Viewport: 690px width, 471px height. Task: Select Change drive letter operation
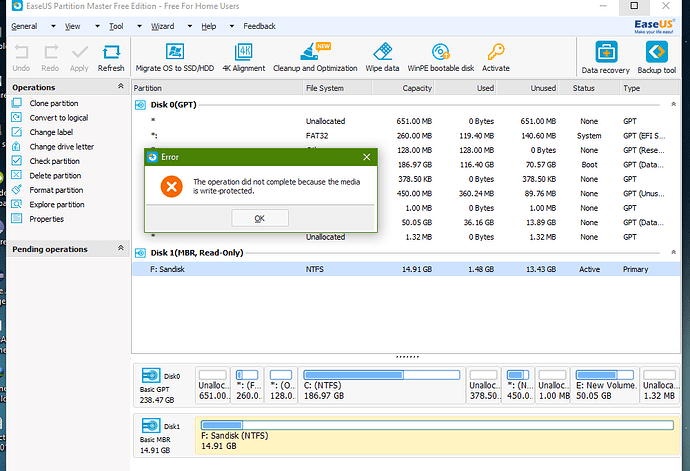pyautogui.click(x=62, y=147)
